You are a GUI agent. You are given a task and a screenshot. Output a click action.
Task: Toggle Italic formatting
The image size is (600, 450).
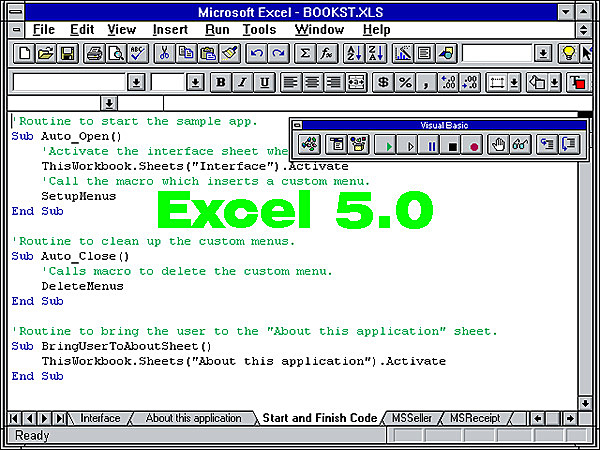coord(242,82)
